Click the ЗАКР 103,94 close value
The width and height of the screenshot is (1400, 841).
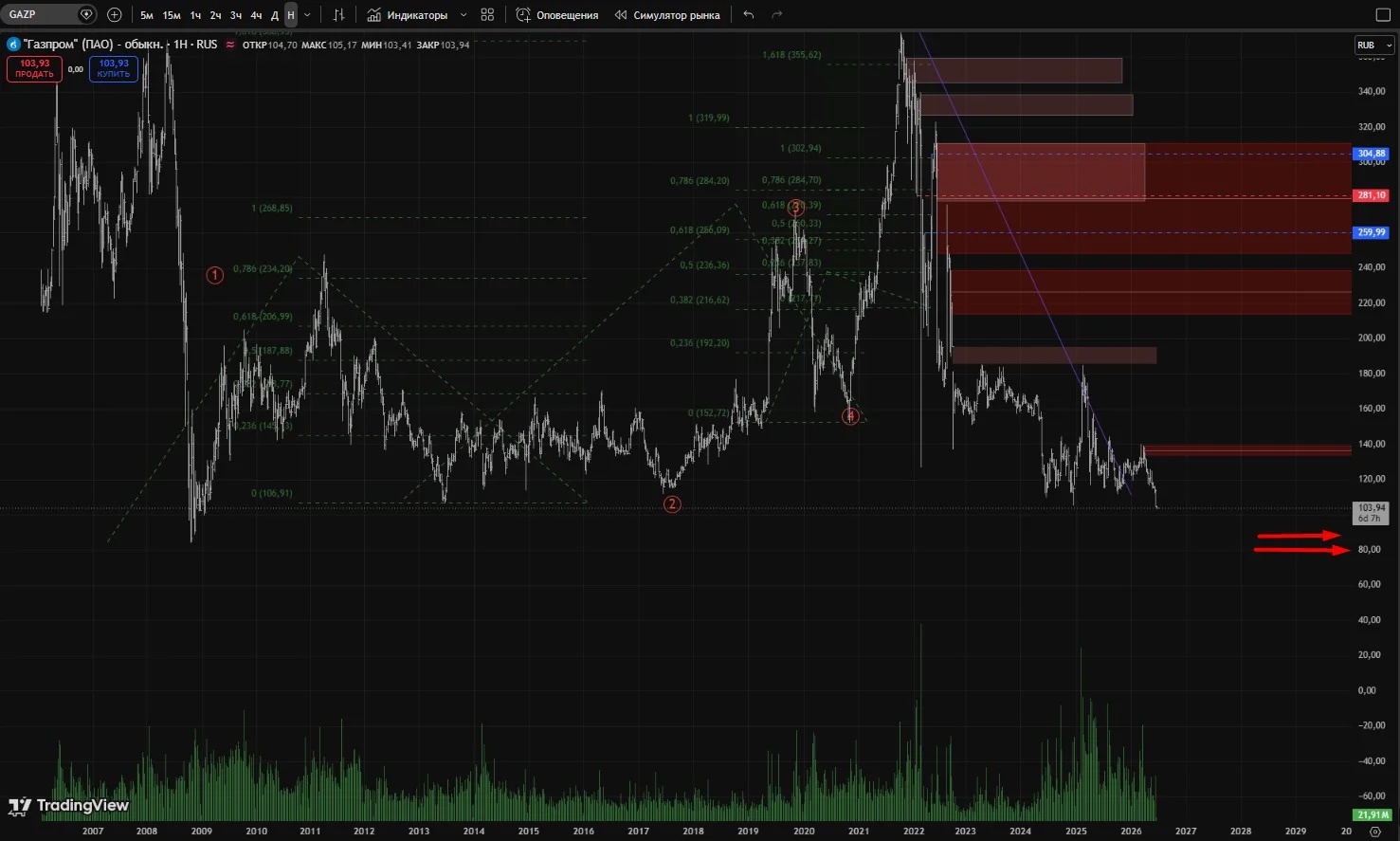point(443,45)
